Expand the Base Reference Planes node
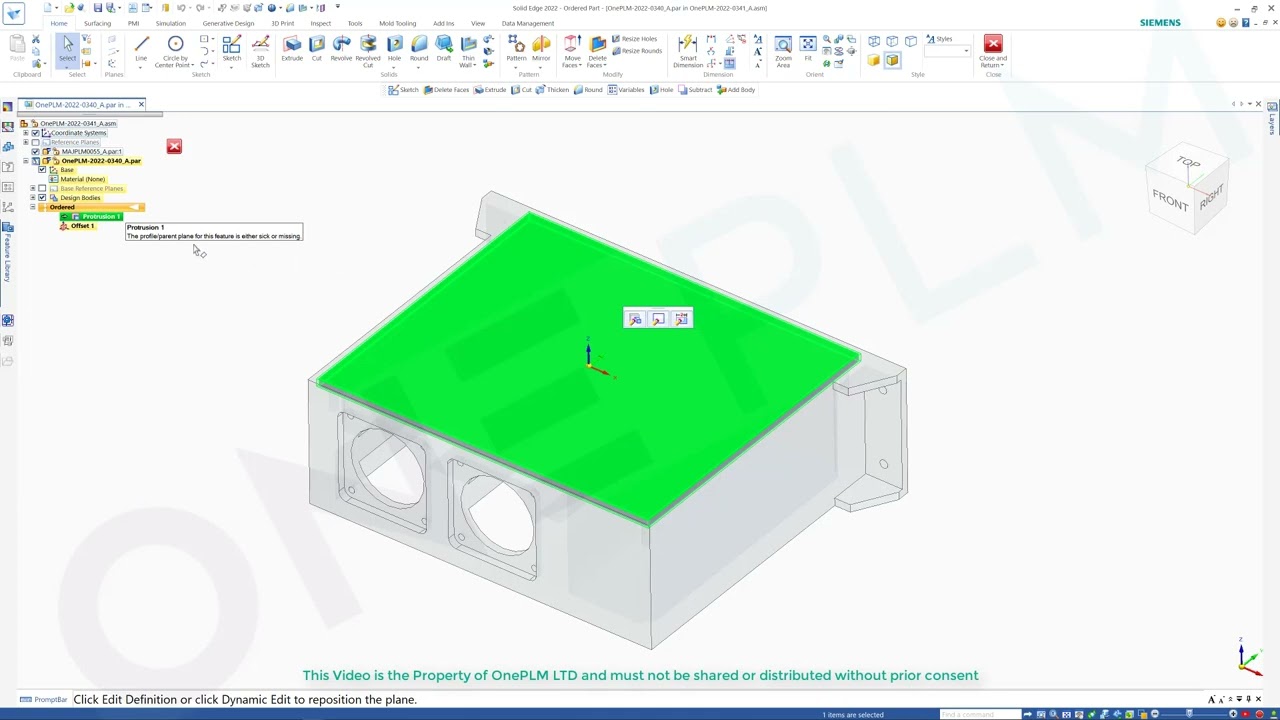 tap(33, 188)
